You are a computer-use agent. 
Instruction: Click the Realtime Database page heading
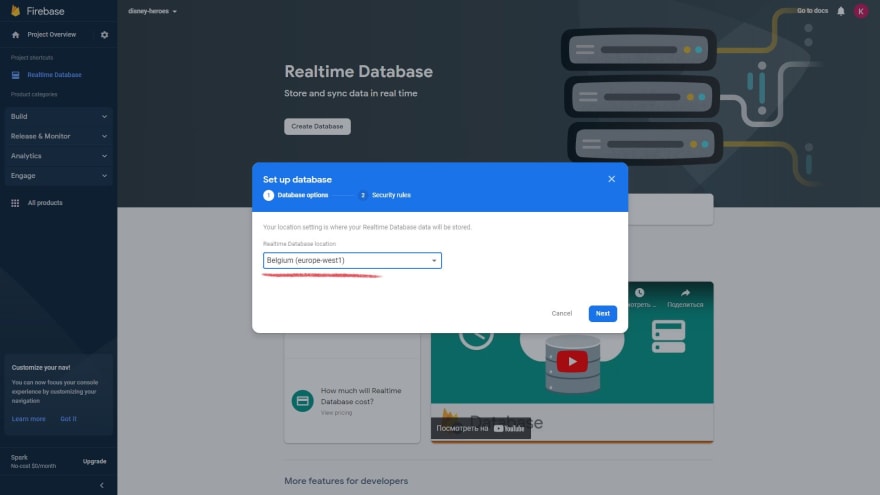(358, 72)
